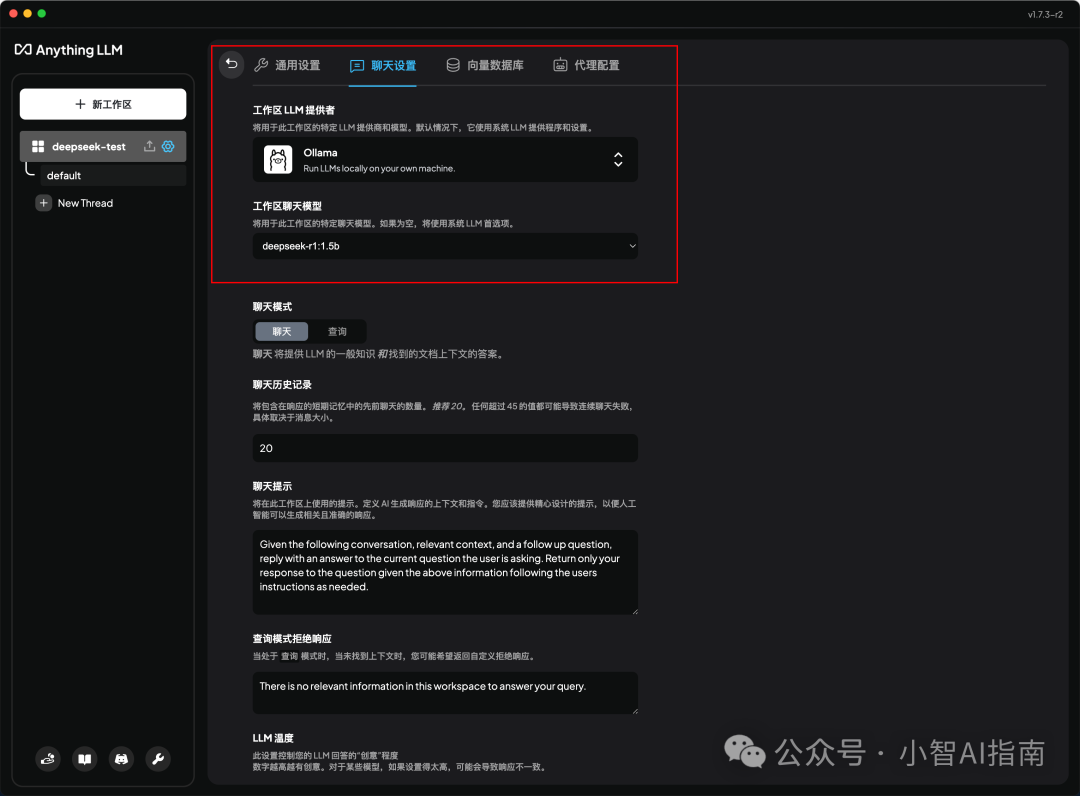Create a New Thread

click(74, 203)
